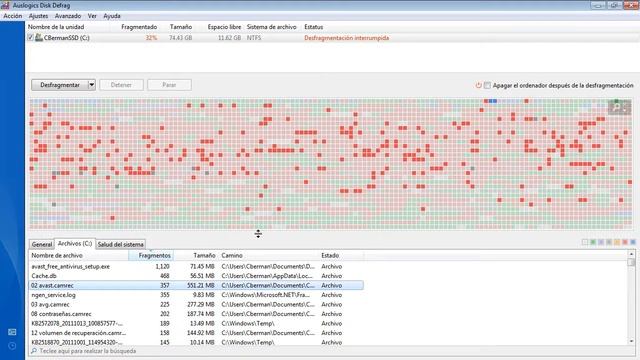
Task: Click the Sistema de archivo column header
Action: click(271, 27)
